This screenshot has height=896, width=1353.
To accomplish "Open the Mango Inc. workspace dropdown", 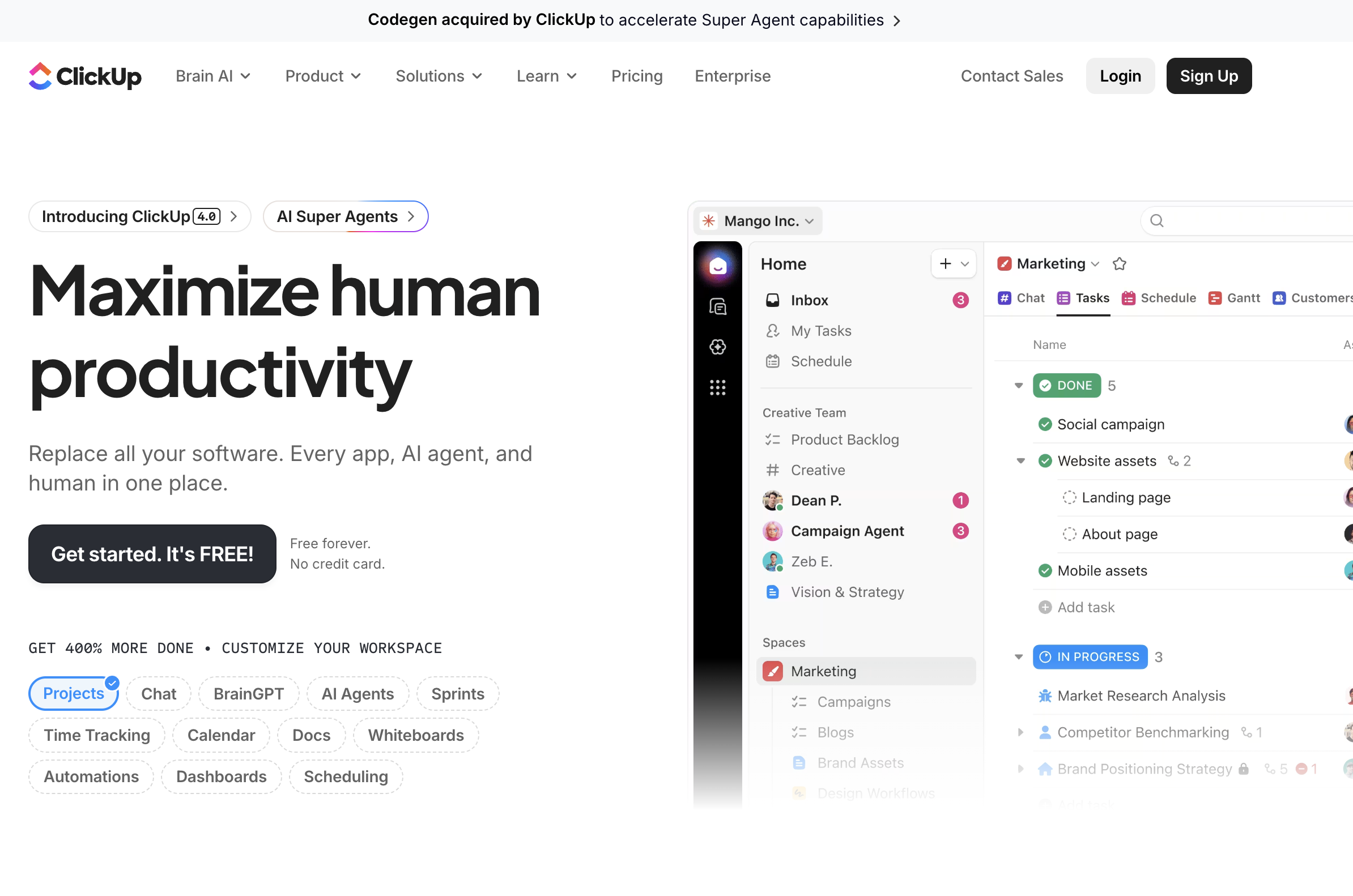I will pyautogui.click(x=758, y=221).
